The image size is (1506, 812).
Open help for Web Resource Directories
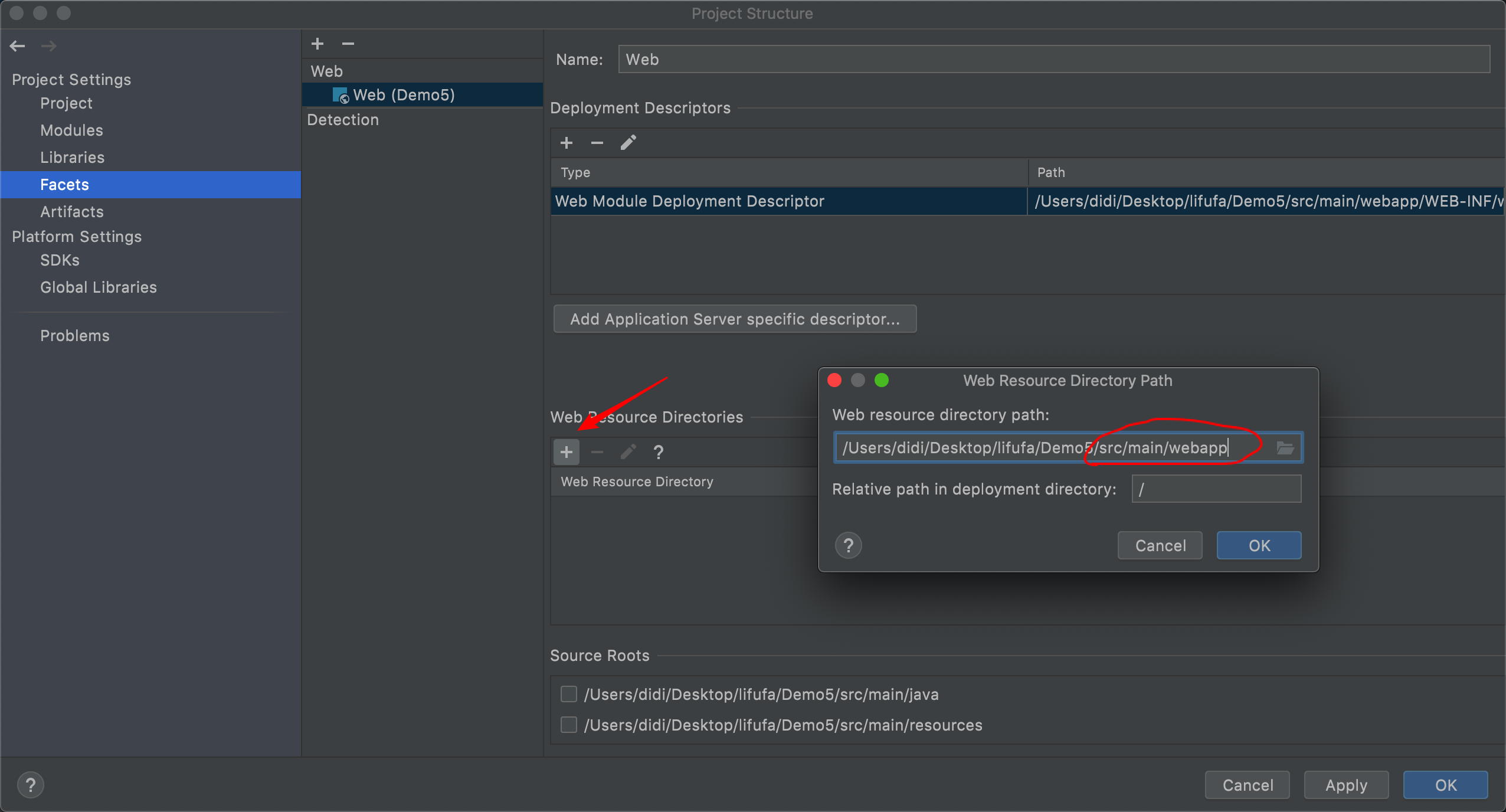[659, 452]
